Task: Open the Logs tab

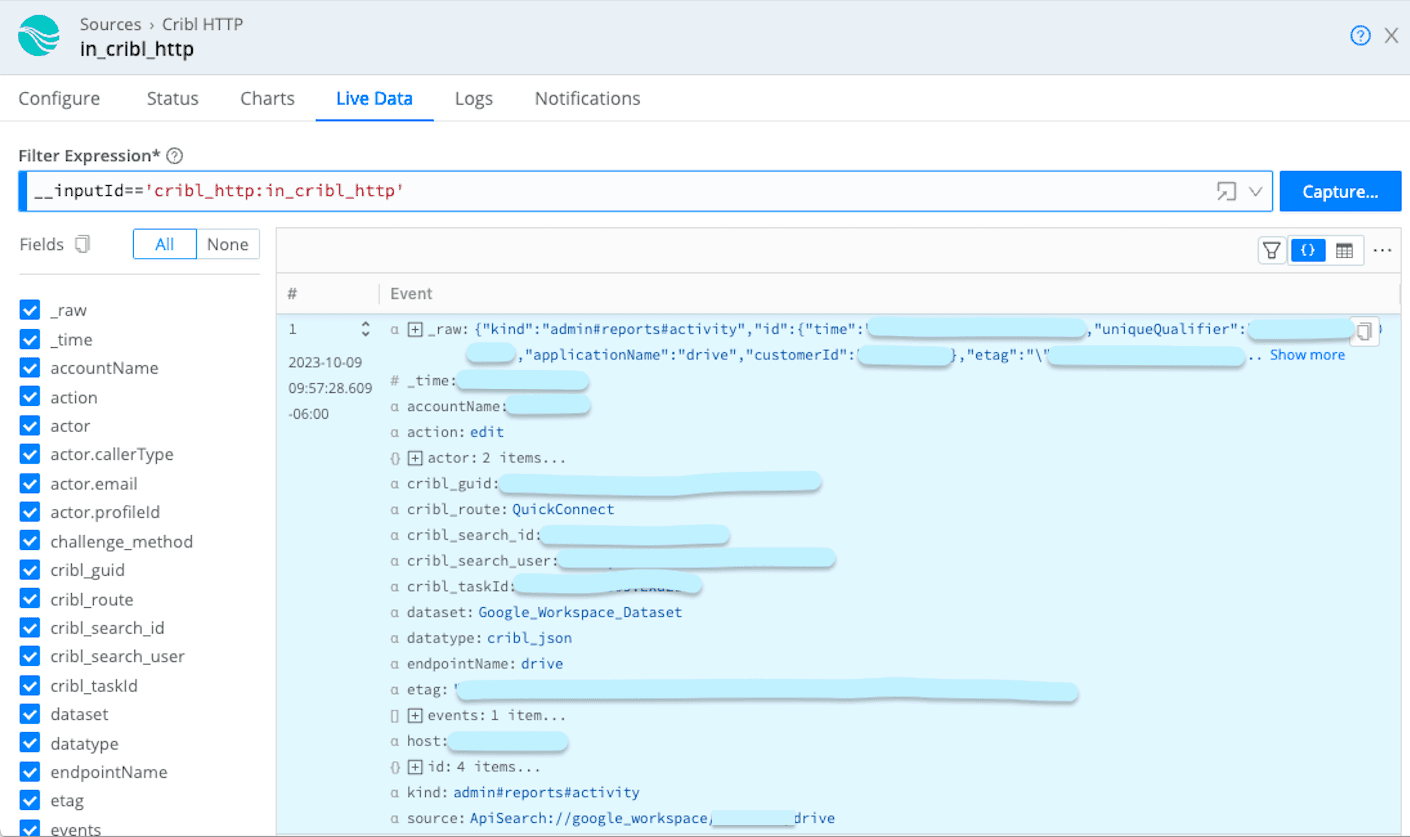Action: (473, 99)
